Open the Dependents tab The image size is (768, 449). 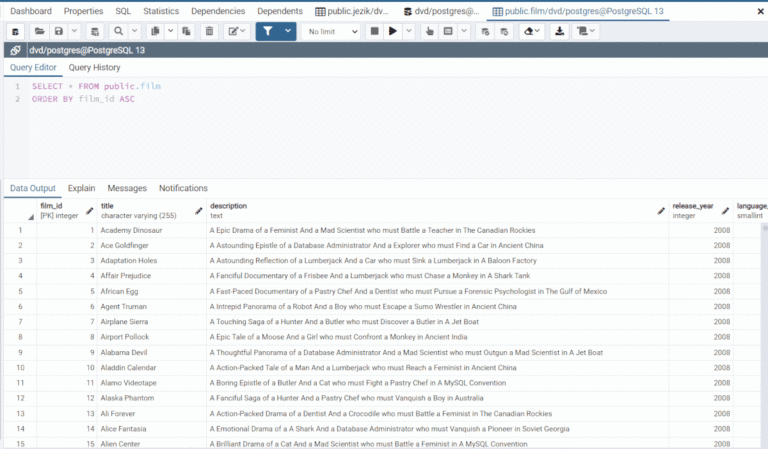(280, 11)
